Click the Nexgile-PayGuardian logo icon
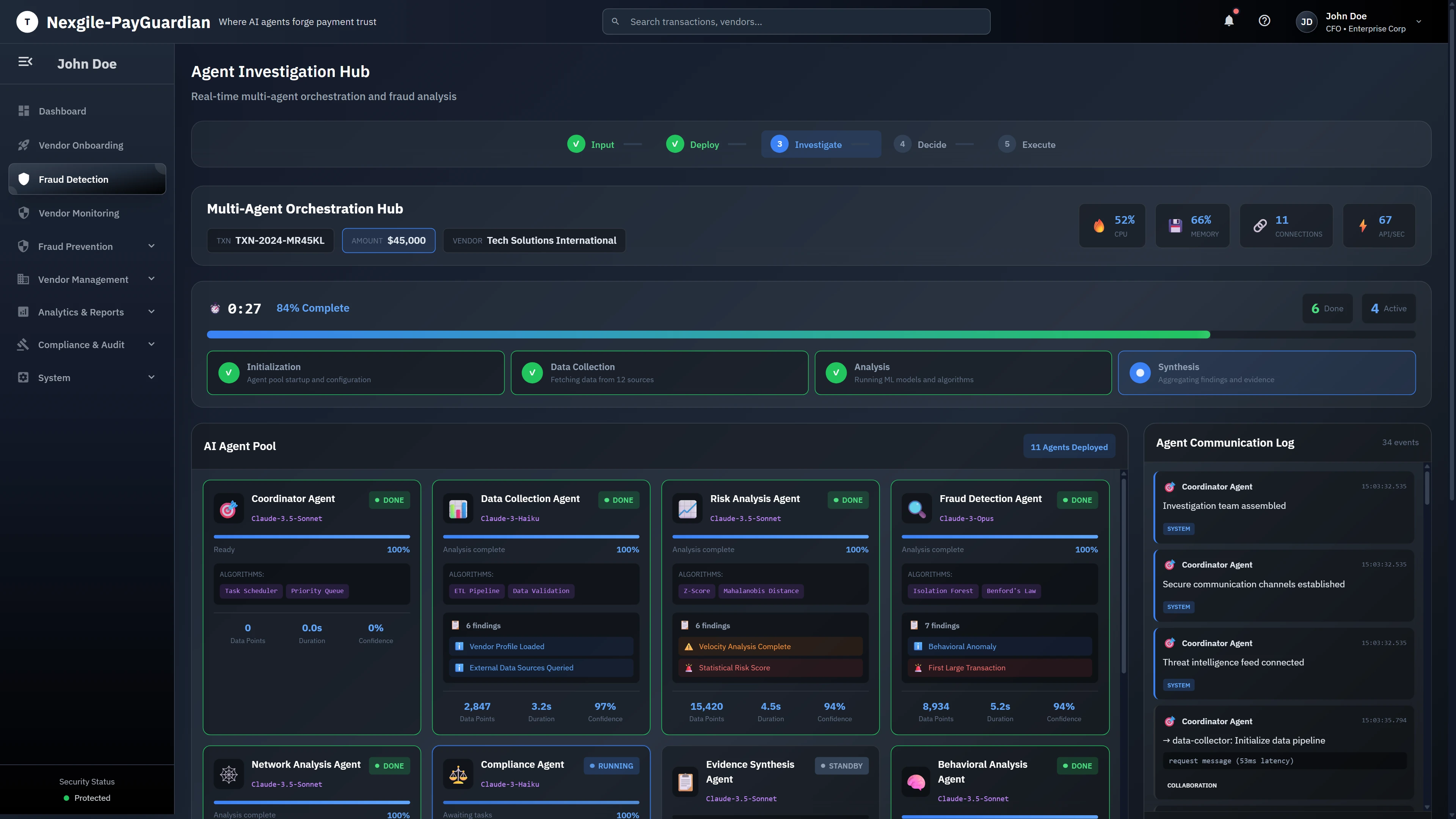 click(27, 22)
